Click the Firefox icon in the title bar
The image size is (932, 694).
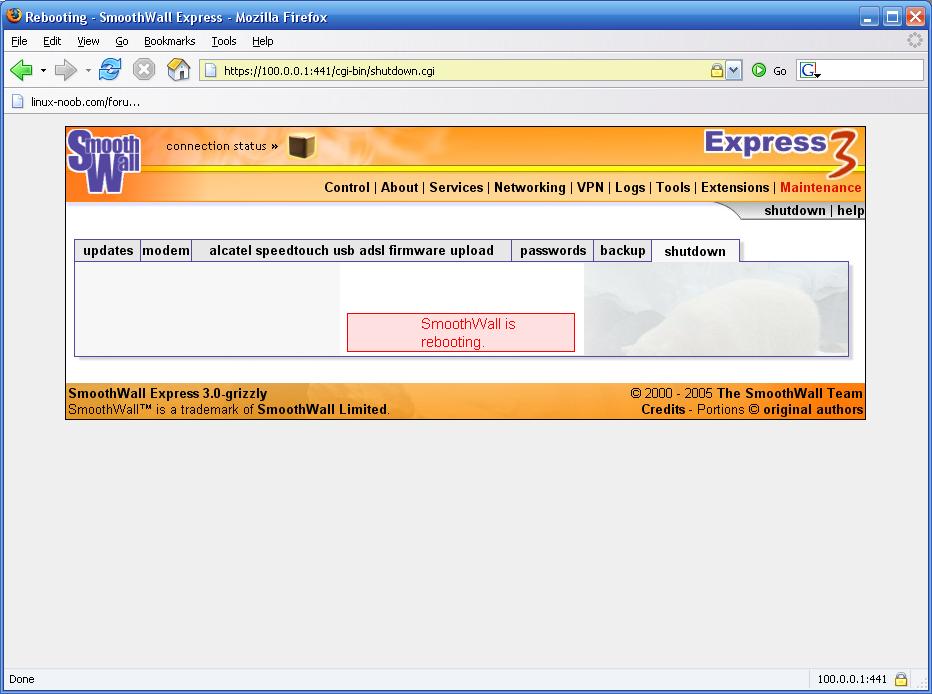14,16
